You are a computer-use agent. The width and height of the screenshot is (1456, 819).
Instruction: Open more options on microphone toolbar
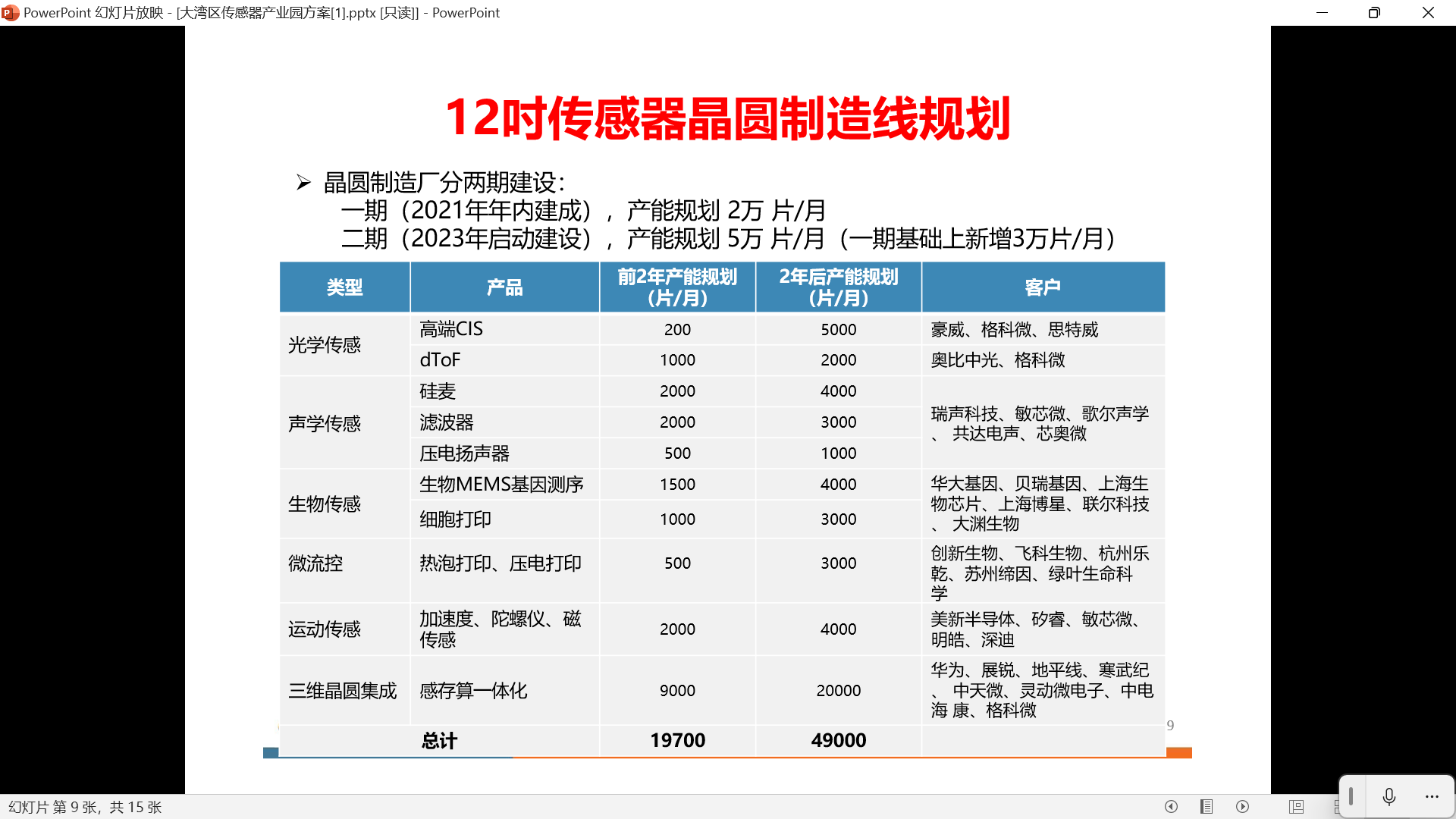point(1432,796)
